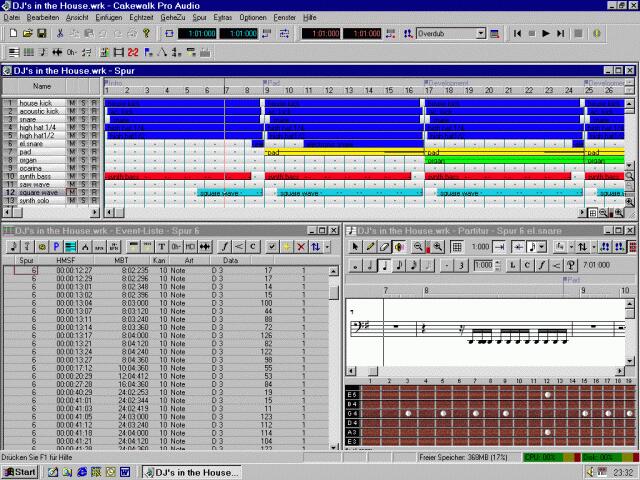This screenshot has height=480, width=640.
Task: Open the Tempo view line icon
Action: pyautogui.click(x=162, y=52)
